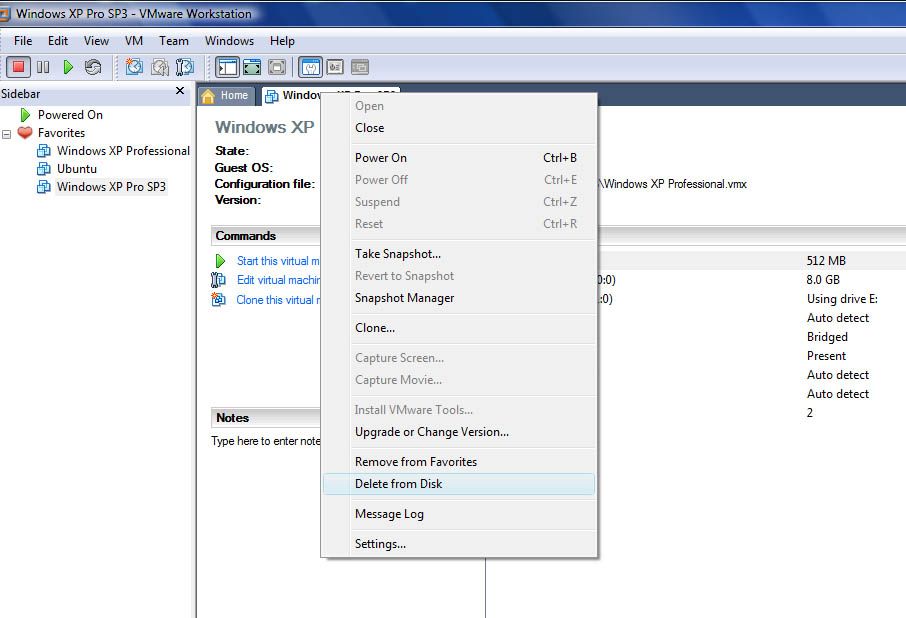This screenshot has width=906, height=618.
Task: Click the Console view toolbar icon
Action: point(359,67)
